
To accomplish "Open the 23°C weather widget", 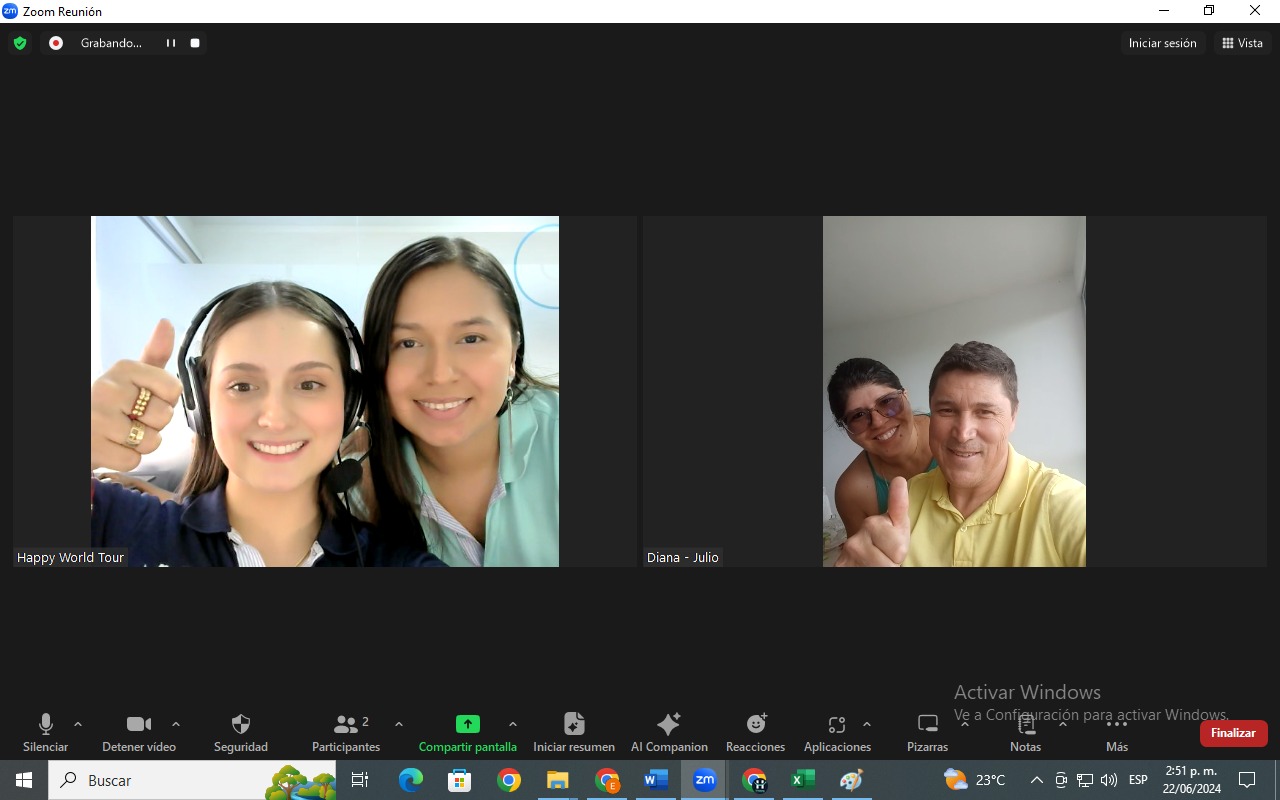I will [x=975, y=780].
